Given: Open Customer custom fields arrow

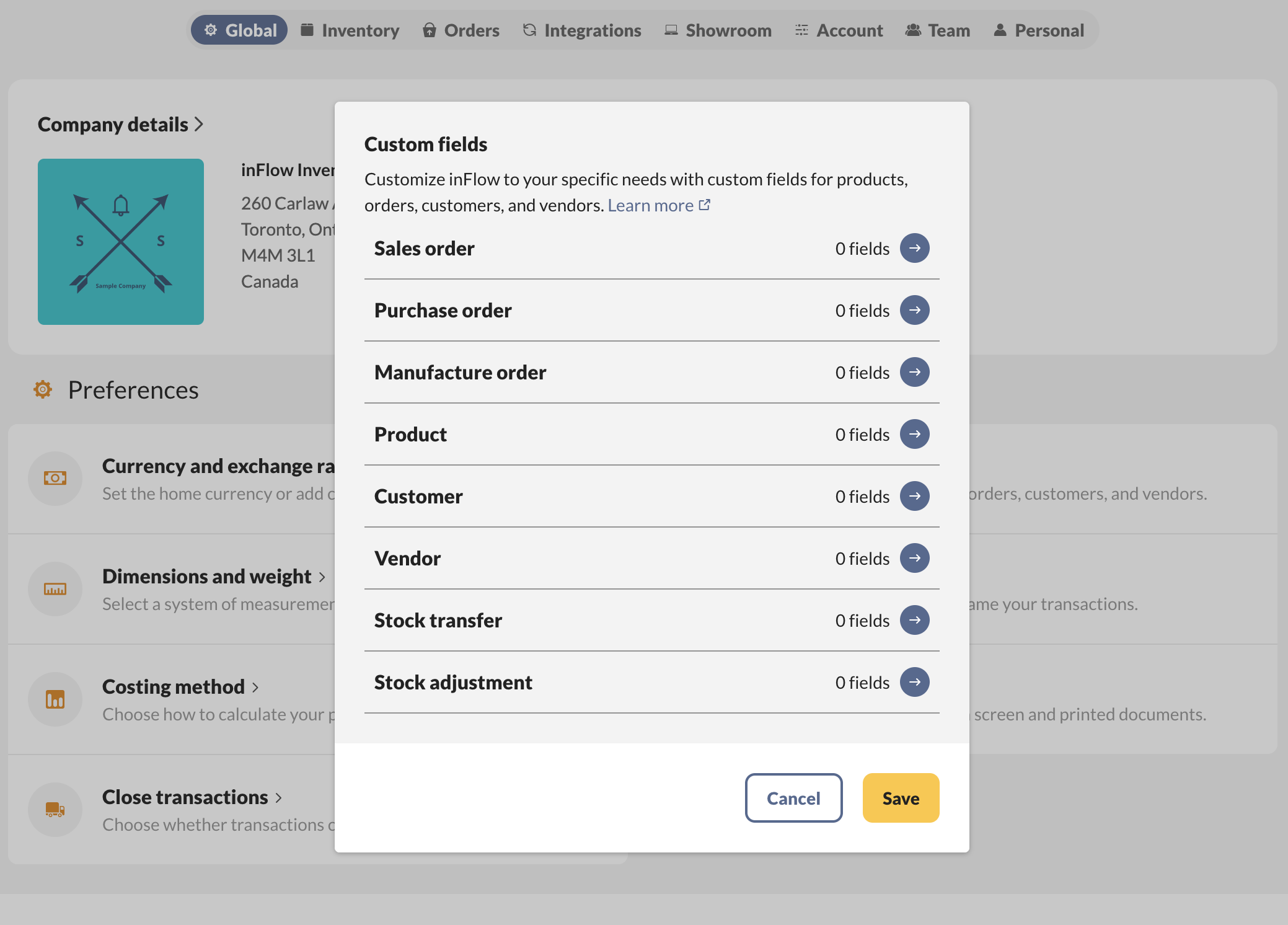Looking at the screenshot, I should coord(914,496).
